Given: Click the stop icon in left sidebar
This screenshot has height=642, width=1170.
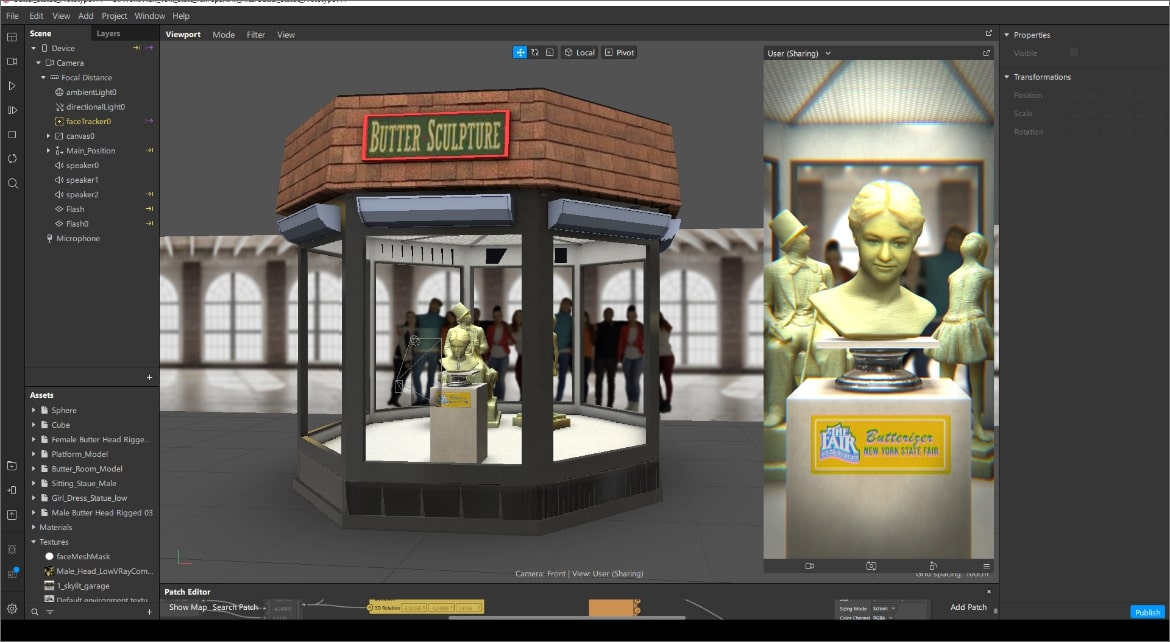Looking at the screenshot, I should [12, 134].
